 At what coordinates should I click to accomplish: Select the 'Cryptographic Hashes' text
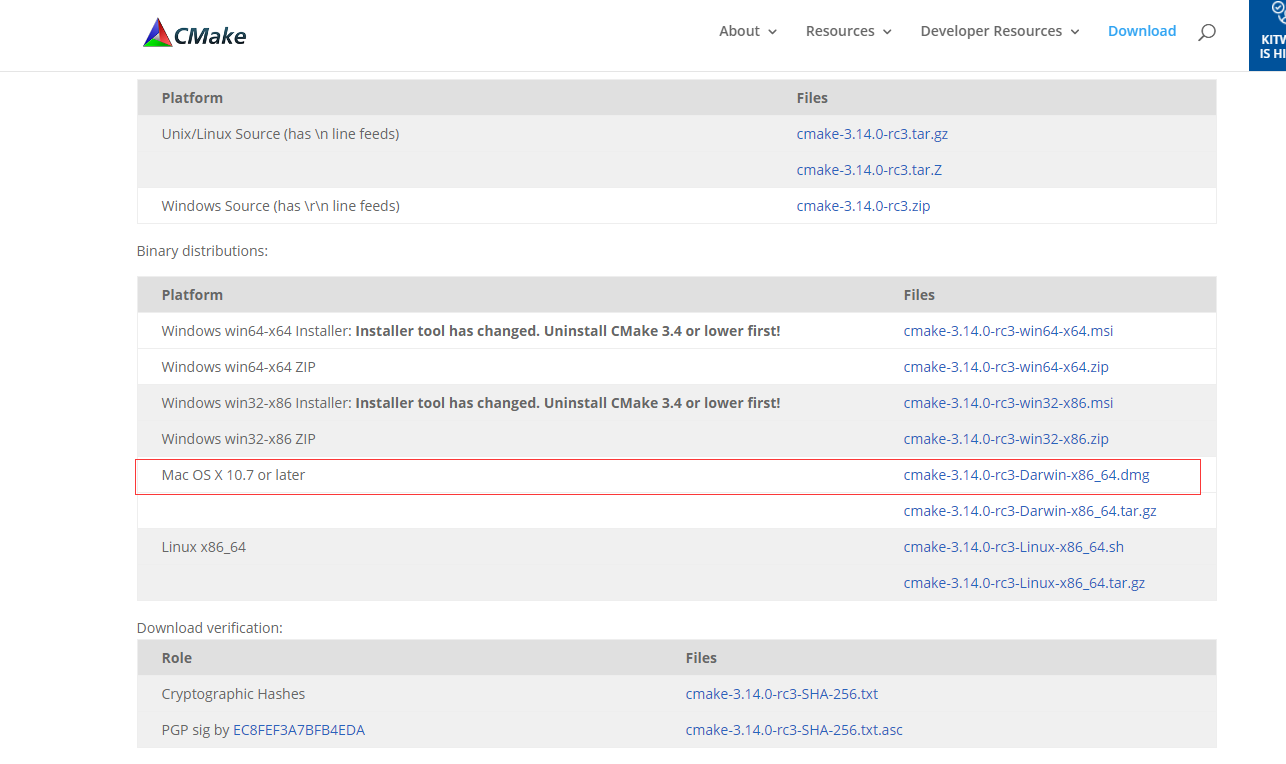click(x=233, y=694)
